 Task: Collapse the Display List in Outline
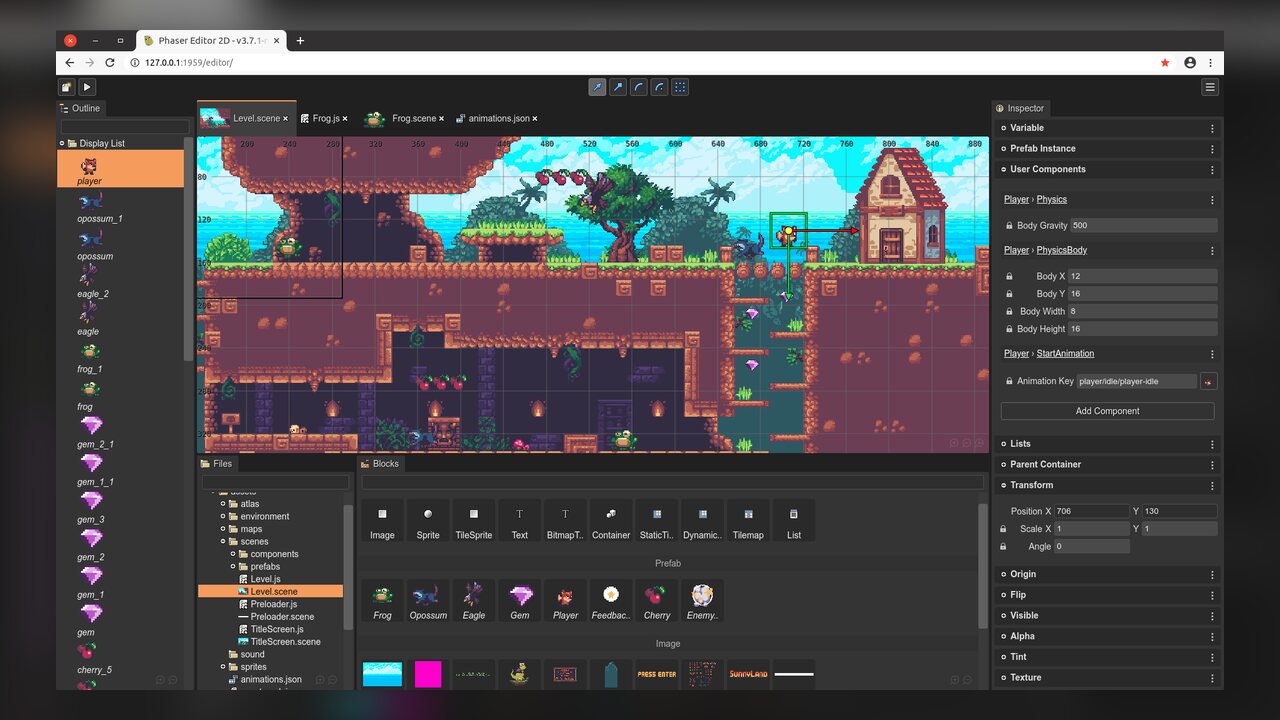pos(62,143)
